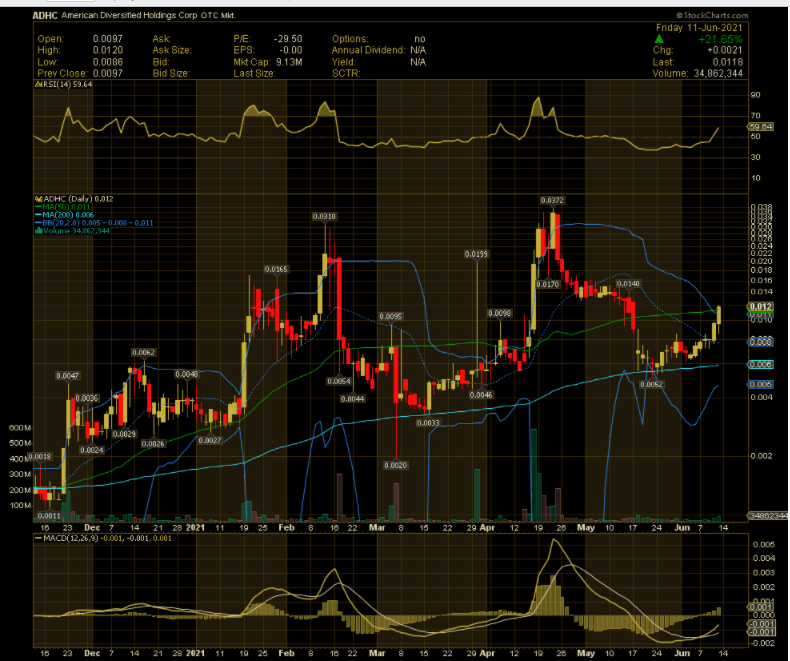Click the 0.0098 April price label
This screenshot has width=790, height=661.
click(x=499, y=313)
